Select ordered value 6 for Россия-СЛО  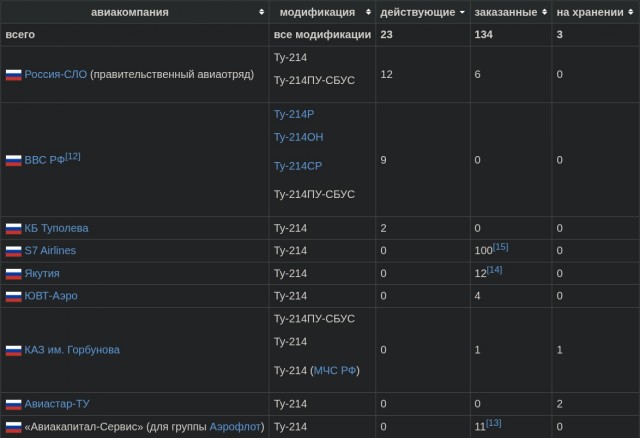click(478, 74)
